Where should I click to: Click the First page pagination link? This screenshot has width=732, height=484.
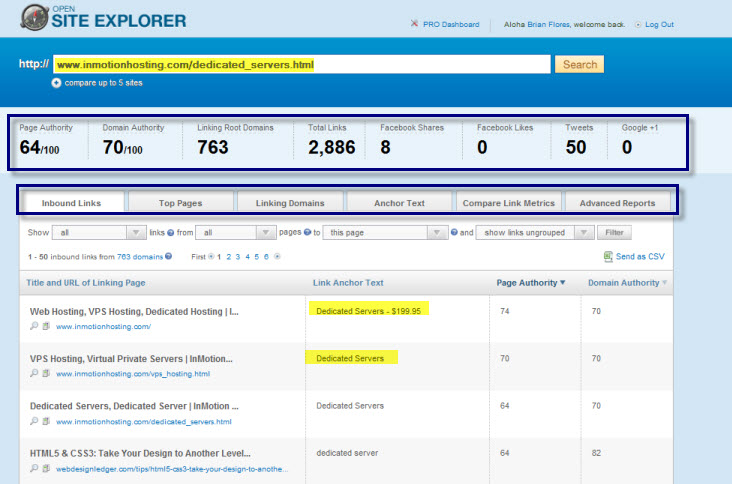click(x=198, y=257)
